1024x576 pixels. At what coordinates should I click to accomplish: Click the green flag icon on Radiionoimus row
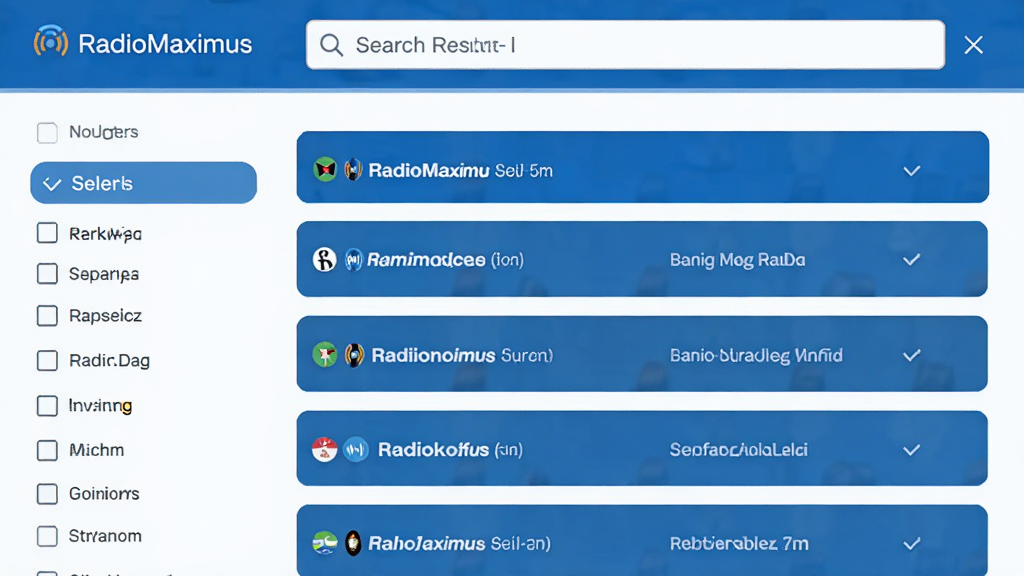click(325, 355)
